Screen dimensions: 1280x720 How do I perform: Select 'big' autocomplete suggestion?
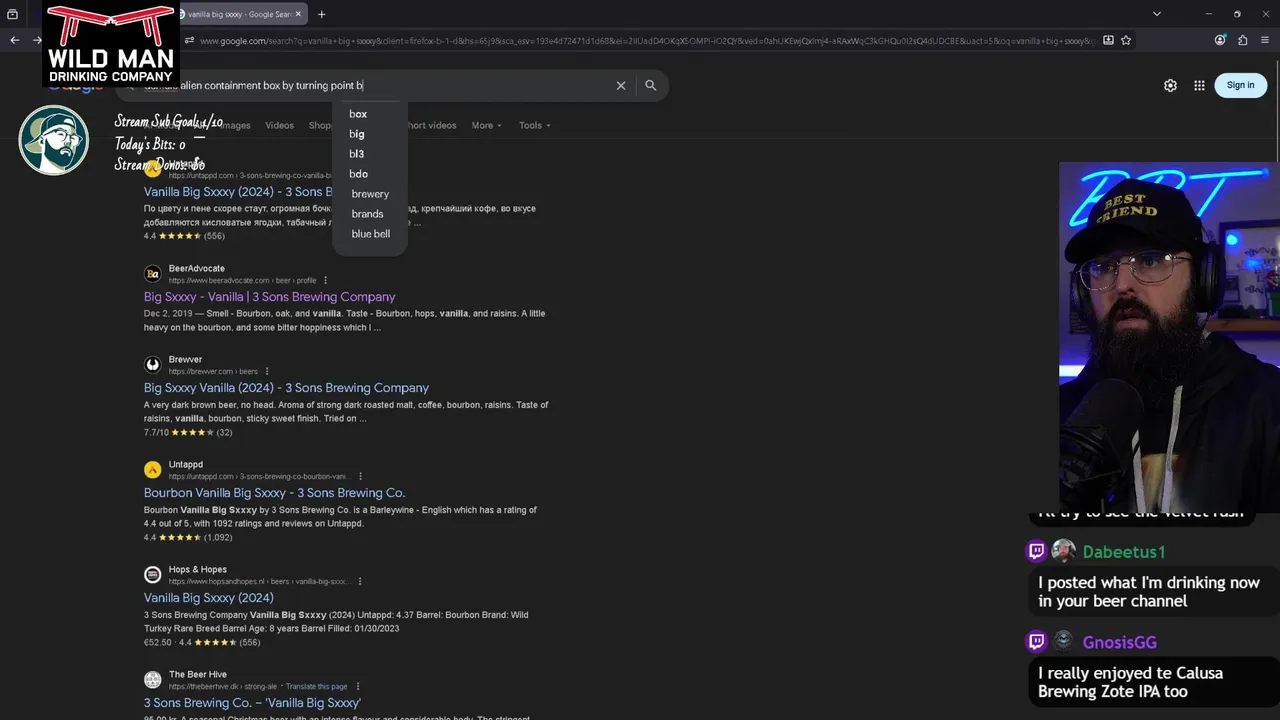(357, 134)
